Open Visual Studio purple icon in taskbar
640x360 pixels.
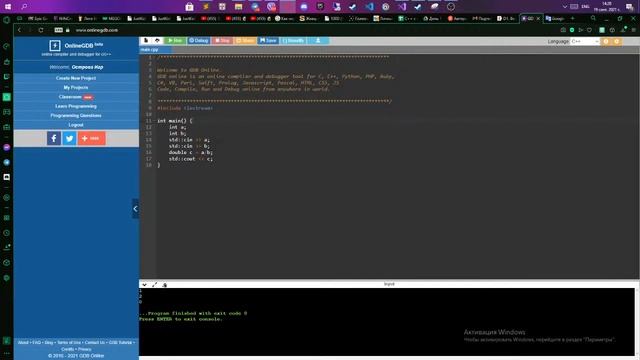coord(402,7)
